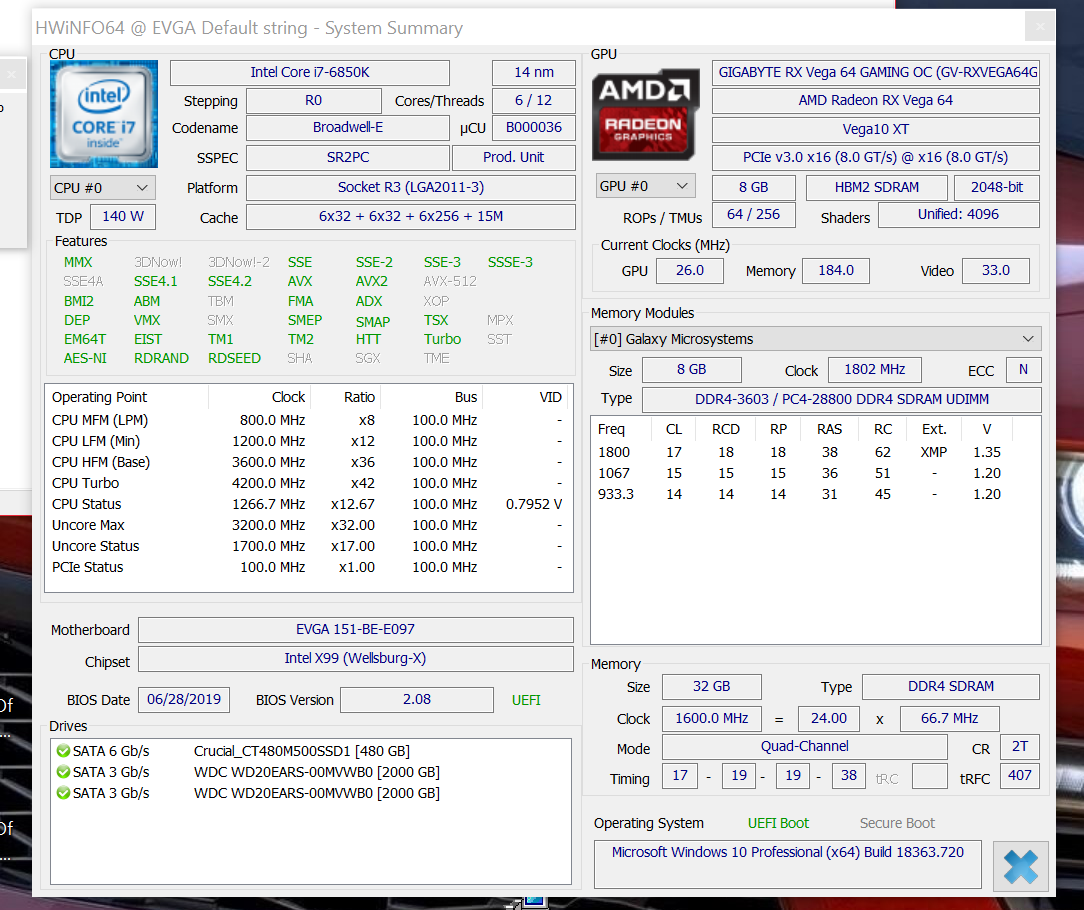Select the 1800 XMP memory timing row
Screen dimensions: 1084x910
click(x=816, y=452)
